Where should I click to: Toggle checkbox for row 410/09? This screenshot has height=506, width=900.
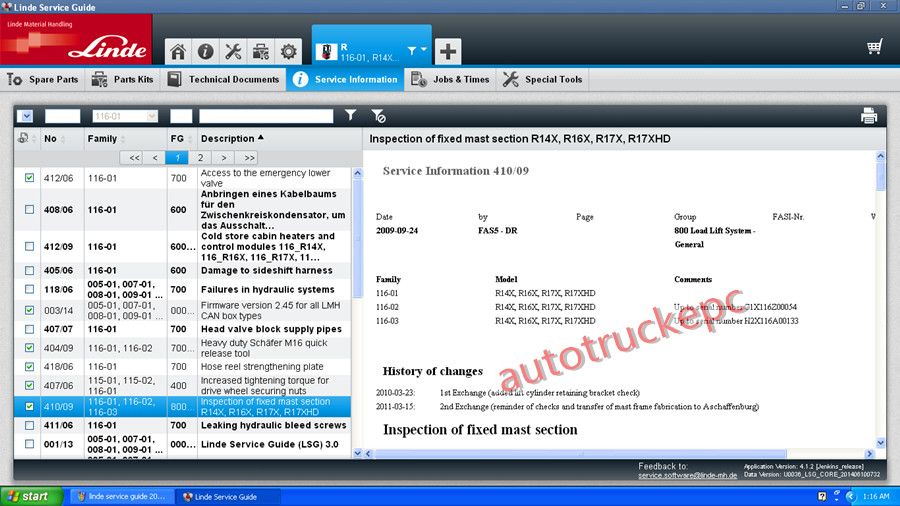coord(29,406)
